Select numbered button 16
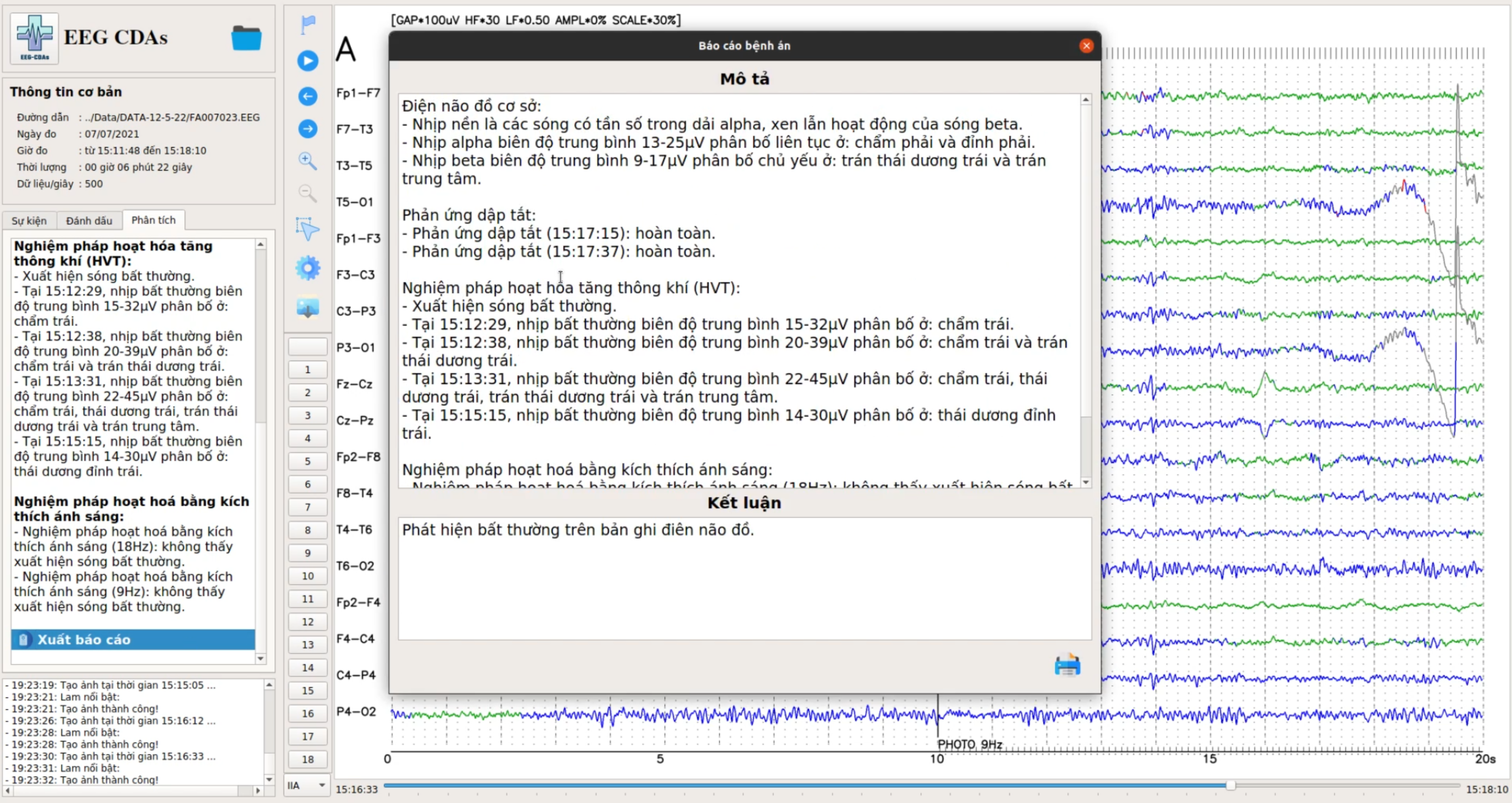This screenshot has width=1512, height=803. click(307, 713)
